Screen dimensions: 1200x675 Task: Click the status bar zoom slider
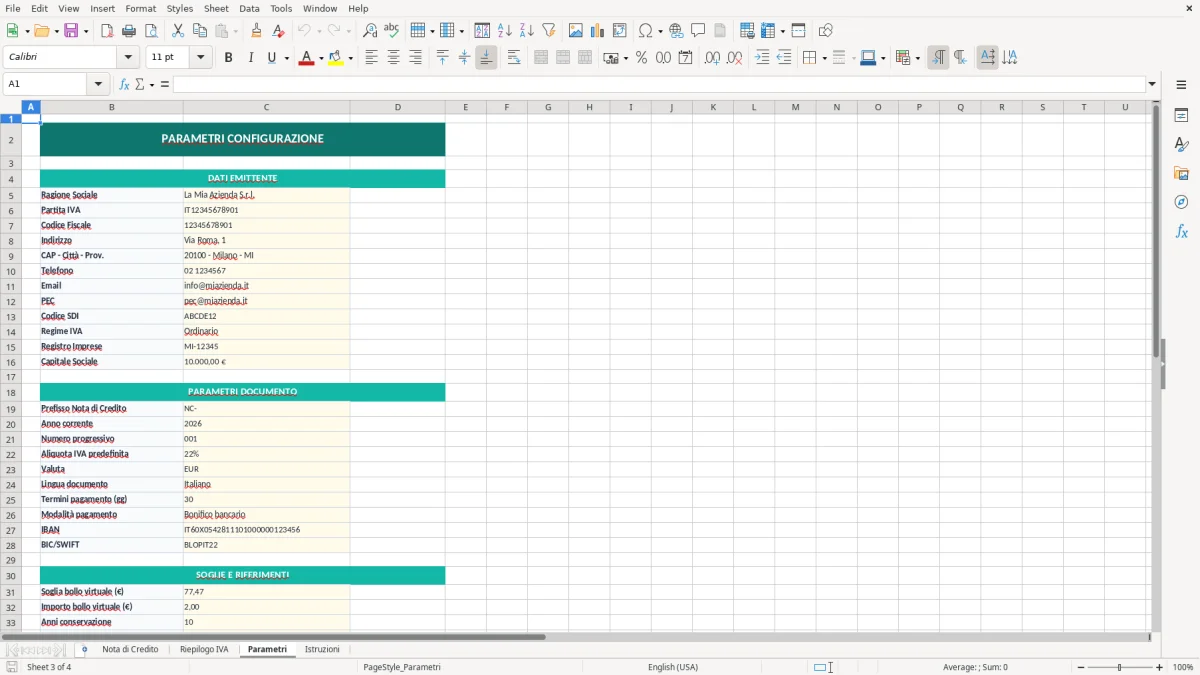click(1120, 667)
